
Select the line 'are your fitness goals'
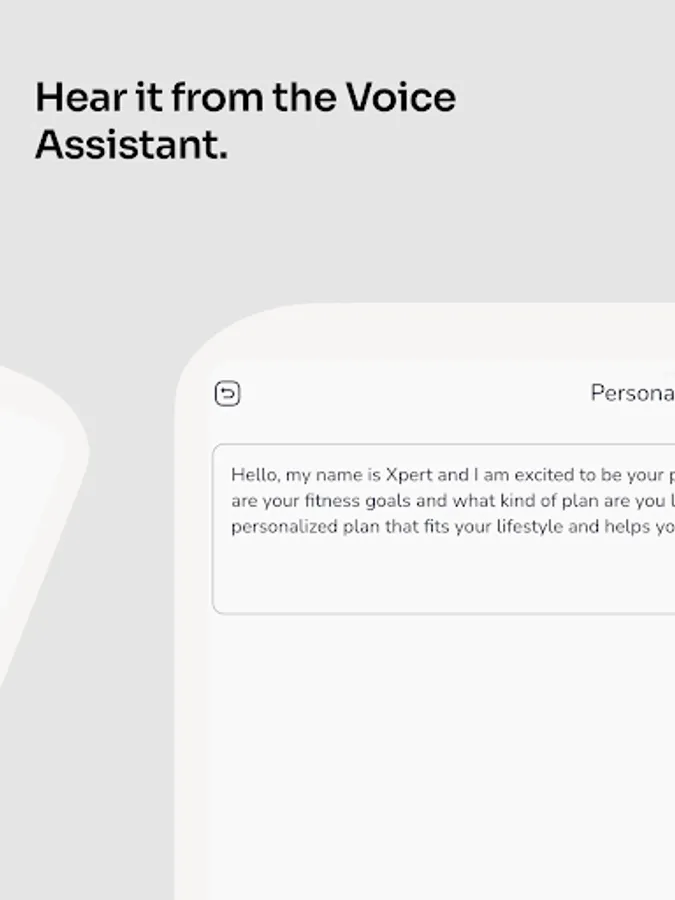click(453, 501)
